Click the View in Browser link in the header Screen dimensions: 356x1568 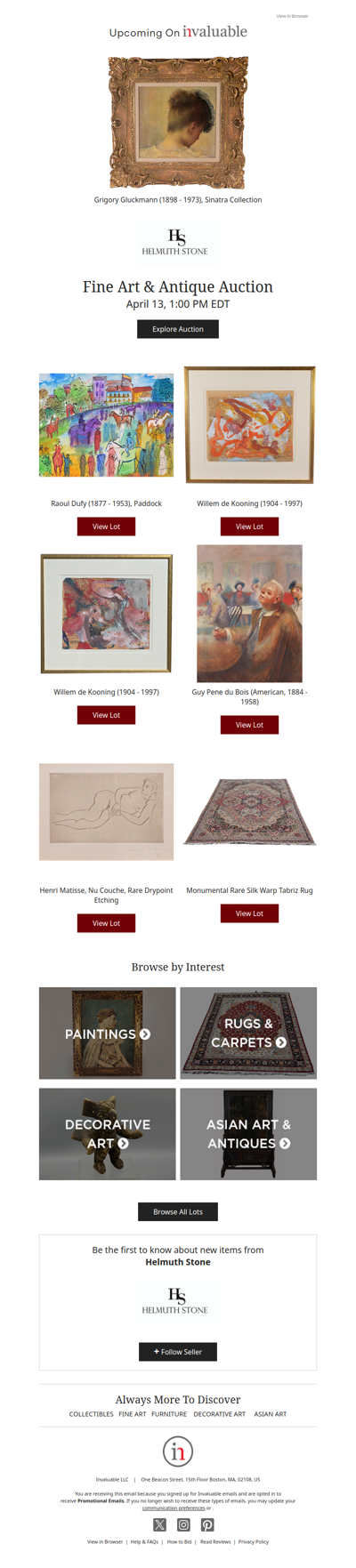[x=292, y=16]
